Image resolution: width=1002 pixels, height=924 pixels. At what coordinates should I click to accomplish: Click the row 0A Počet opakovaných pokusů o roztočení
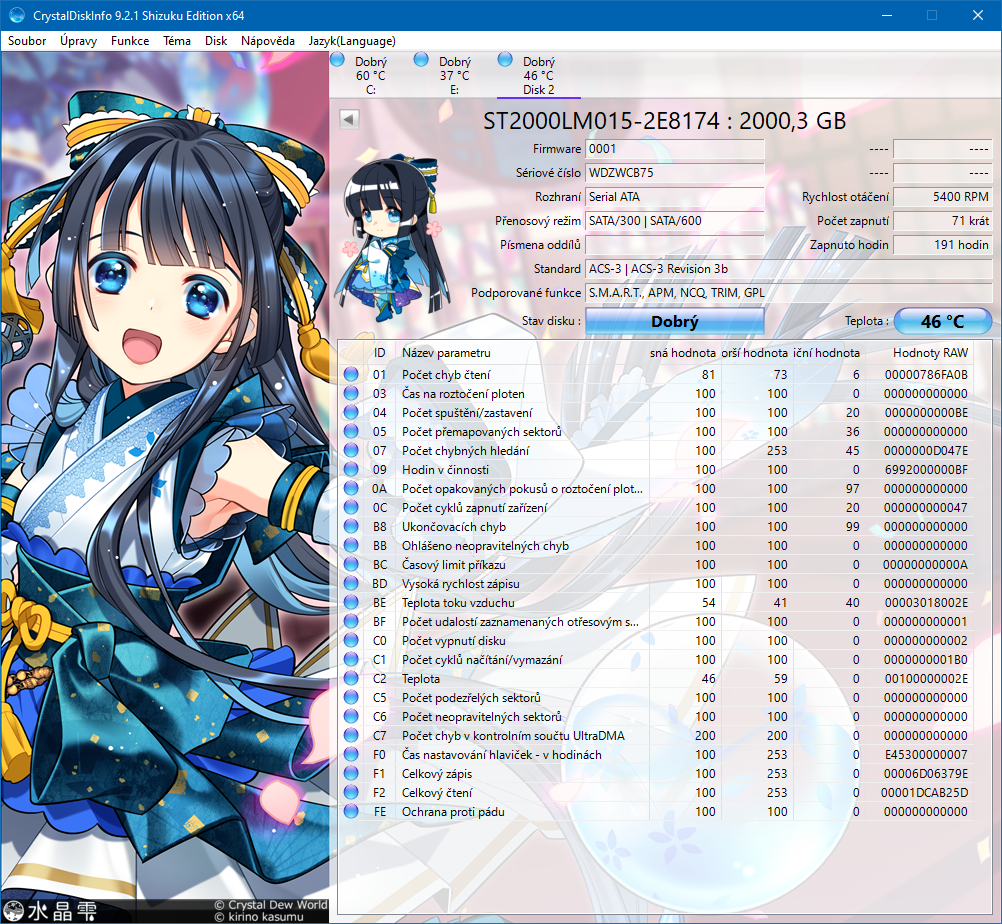click(656, 489)
